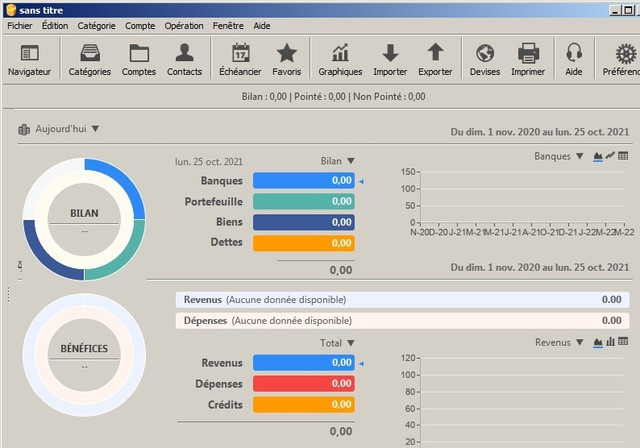Open the Comptes folder icon
Viewport: 640px width, 448px height.
coord(139,53)
